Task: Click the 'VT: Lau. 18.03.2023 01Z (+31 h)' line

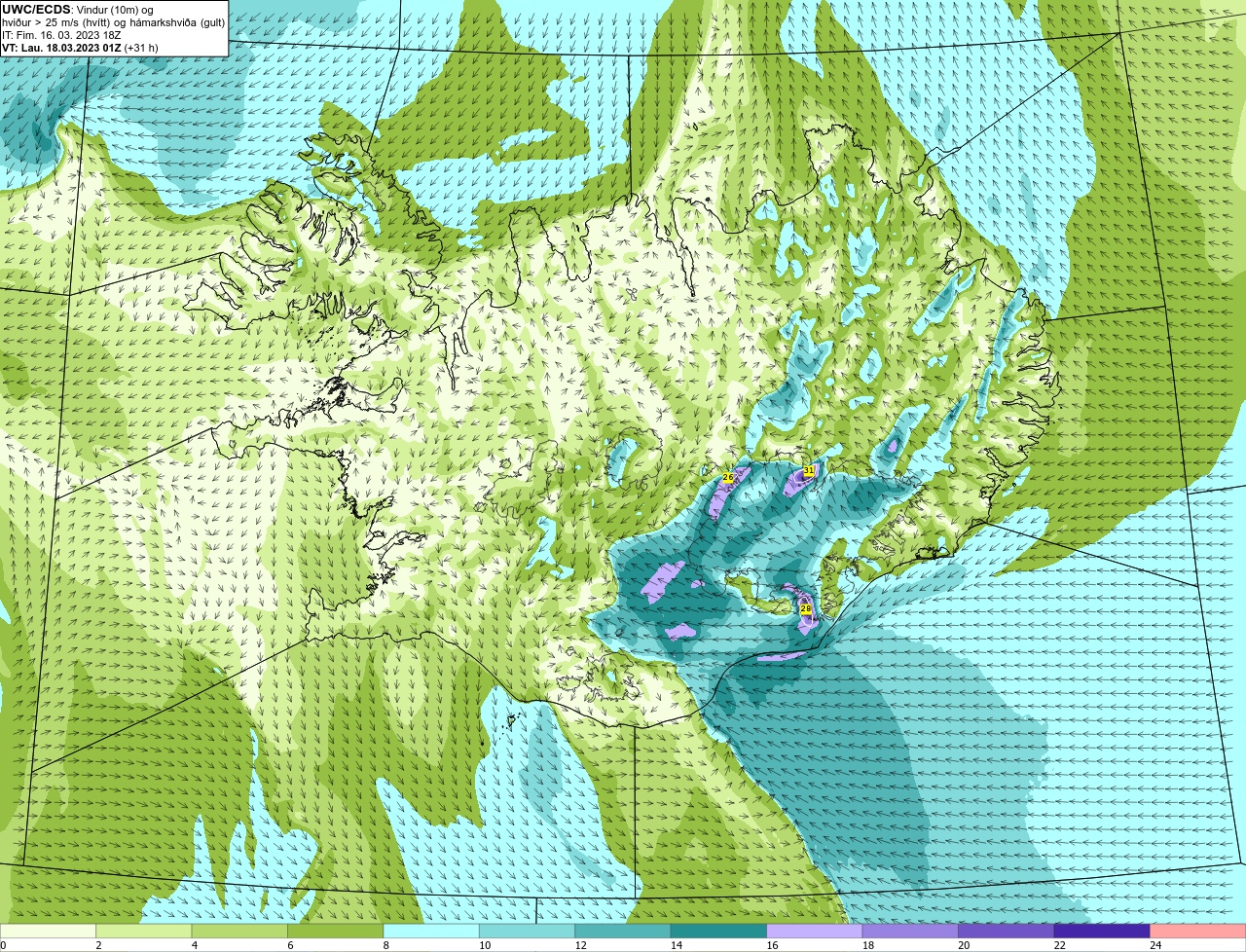Action: 80,47
